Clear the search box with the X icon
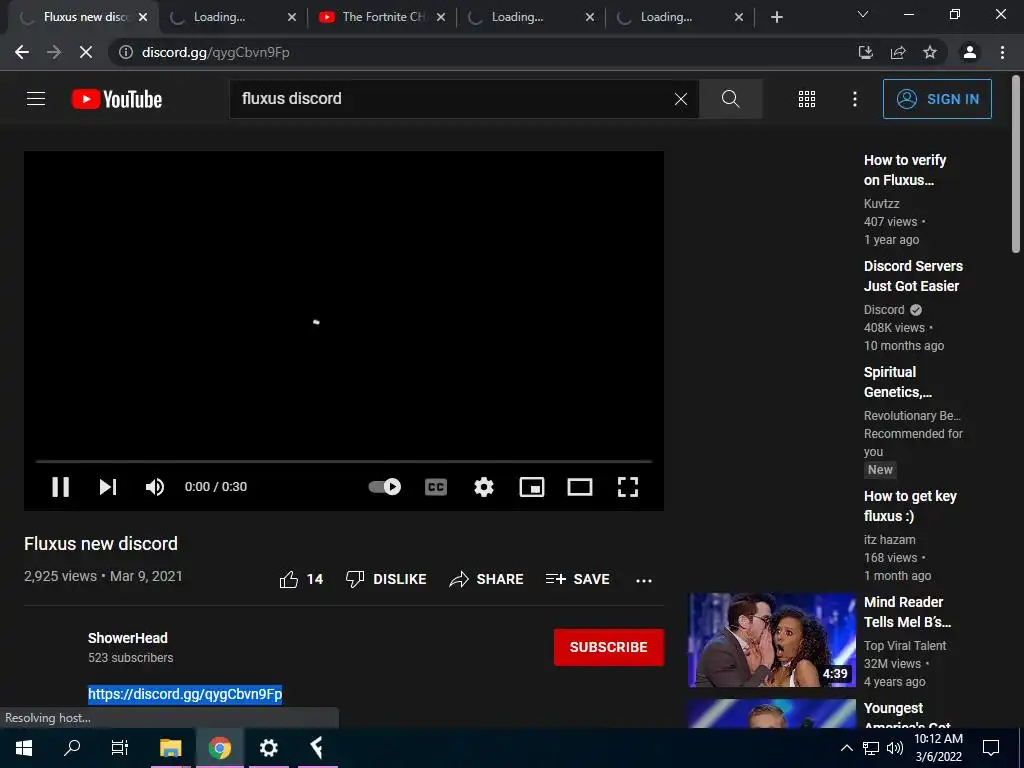 point(680,99)
